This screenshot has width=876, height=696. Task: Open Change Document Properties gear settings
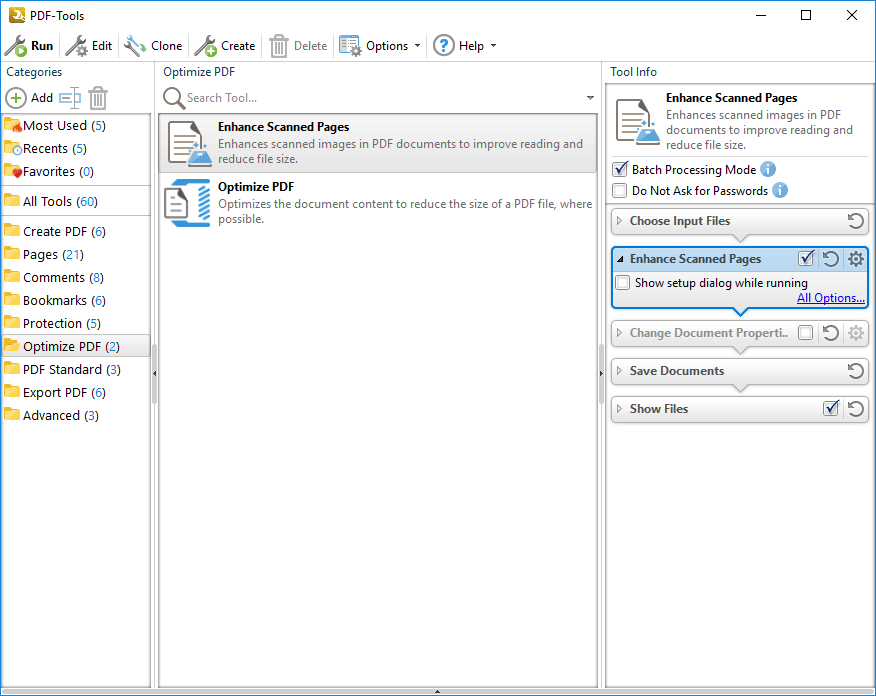tap(856, 333)
